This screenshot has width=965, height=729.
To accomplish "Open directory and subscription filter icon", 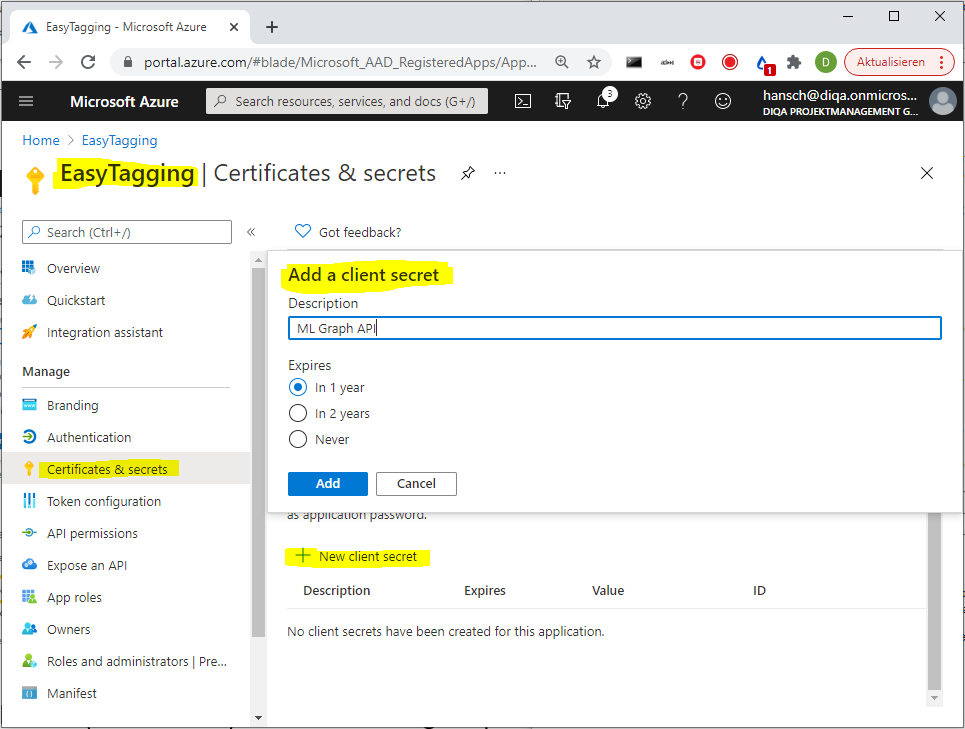I will 563,101.
